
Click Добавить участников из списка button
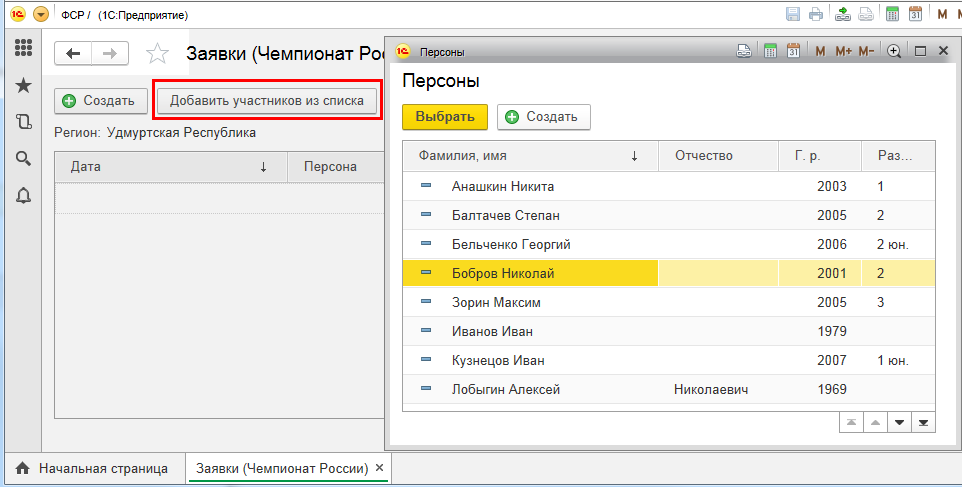[268, 101]
